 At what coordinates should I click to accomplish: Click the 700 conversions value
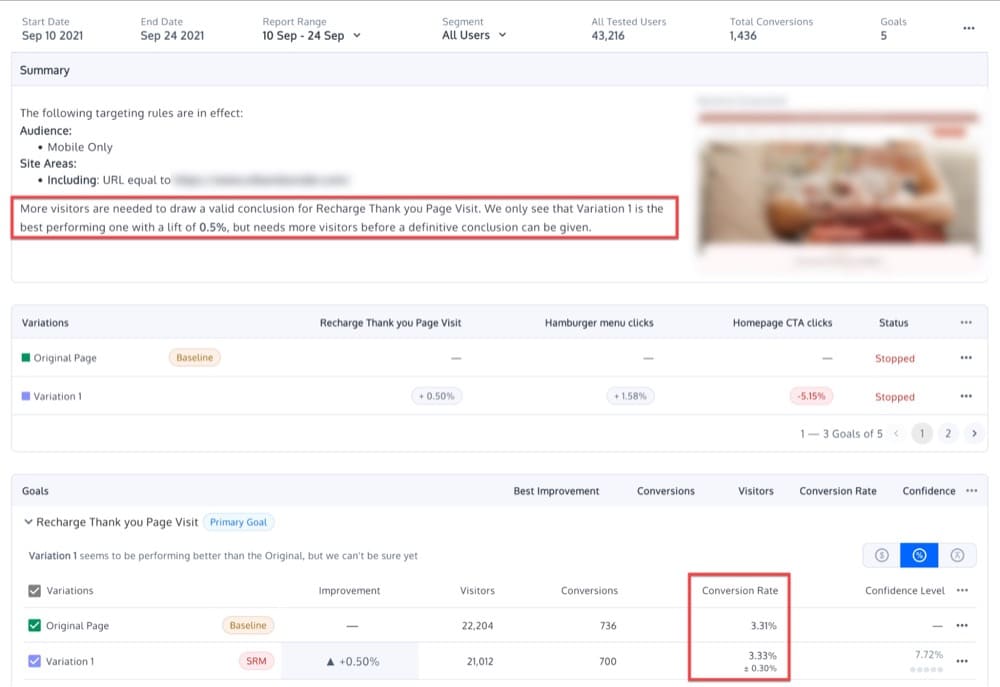click(x=608, y=661)
